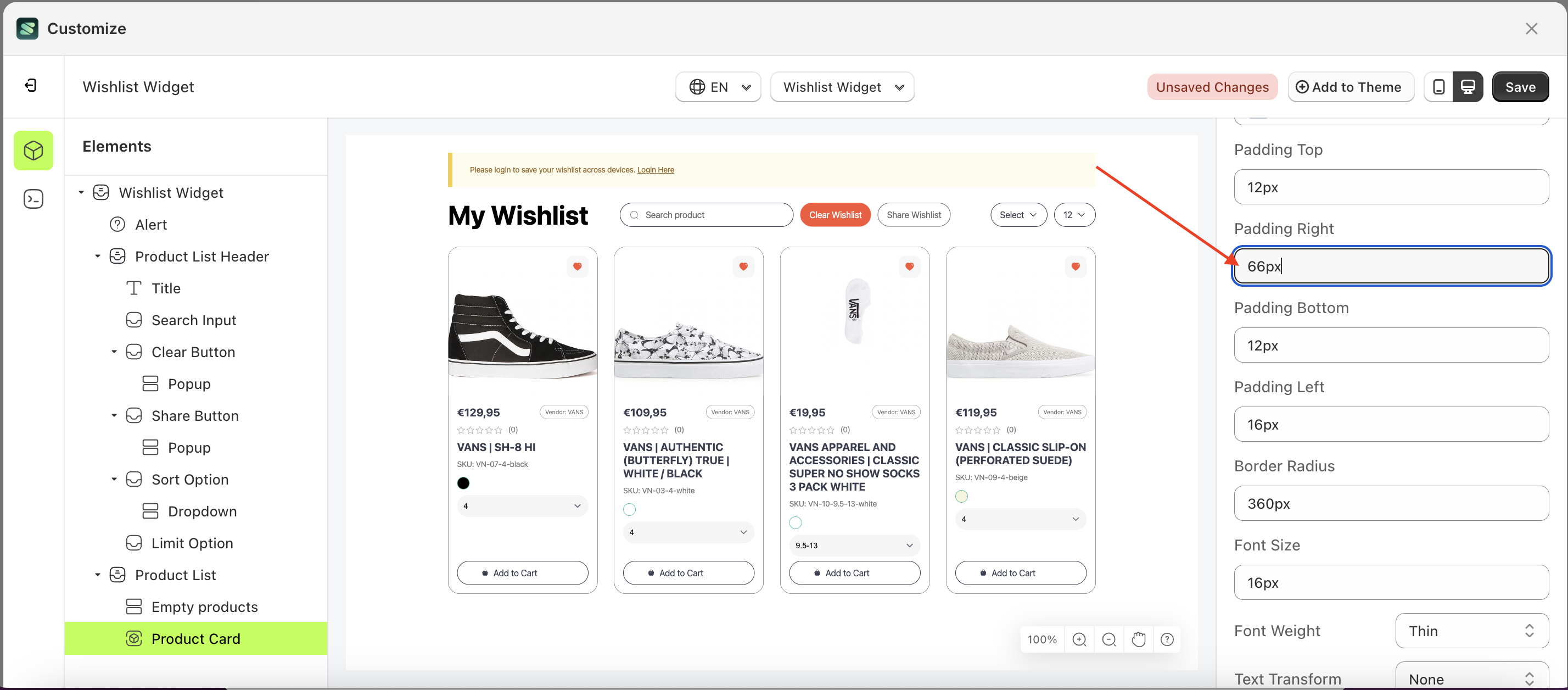Click the help question mark icon

coord(1167,639)
